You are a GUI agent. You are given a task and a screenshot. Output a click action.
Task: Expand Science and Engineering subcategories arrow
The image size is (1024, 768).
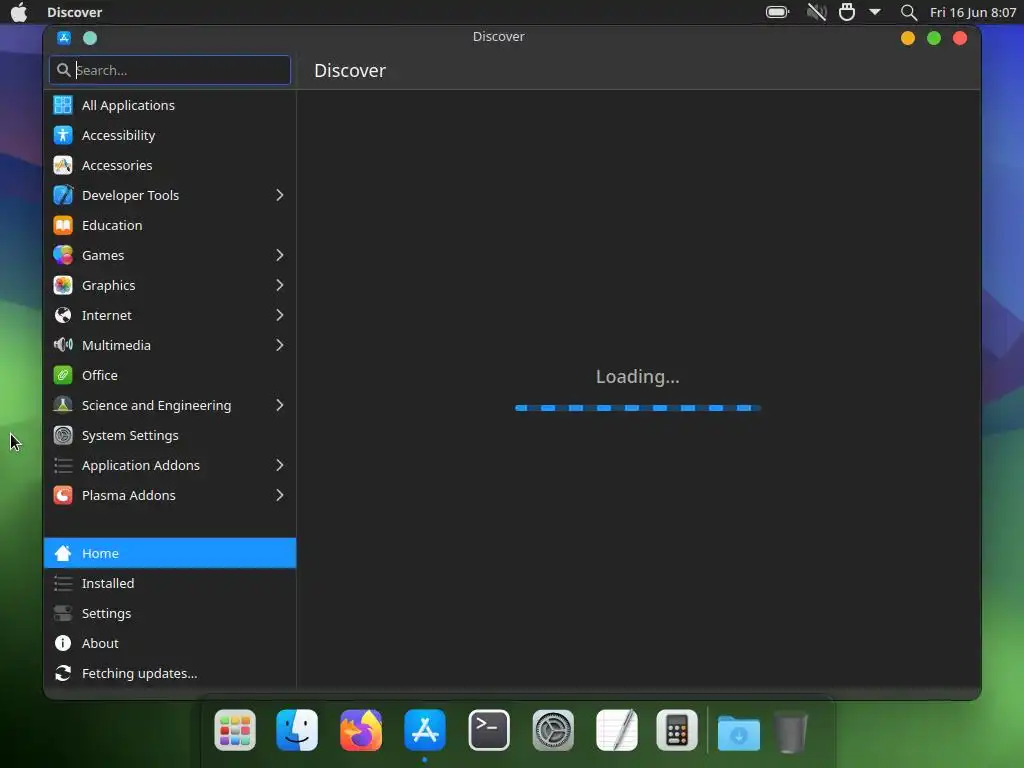(280, 406)
